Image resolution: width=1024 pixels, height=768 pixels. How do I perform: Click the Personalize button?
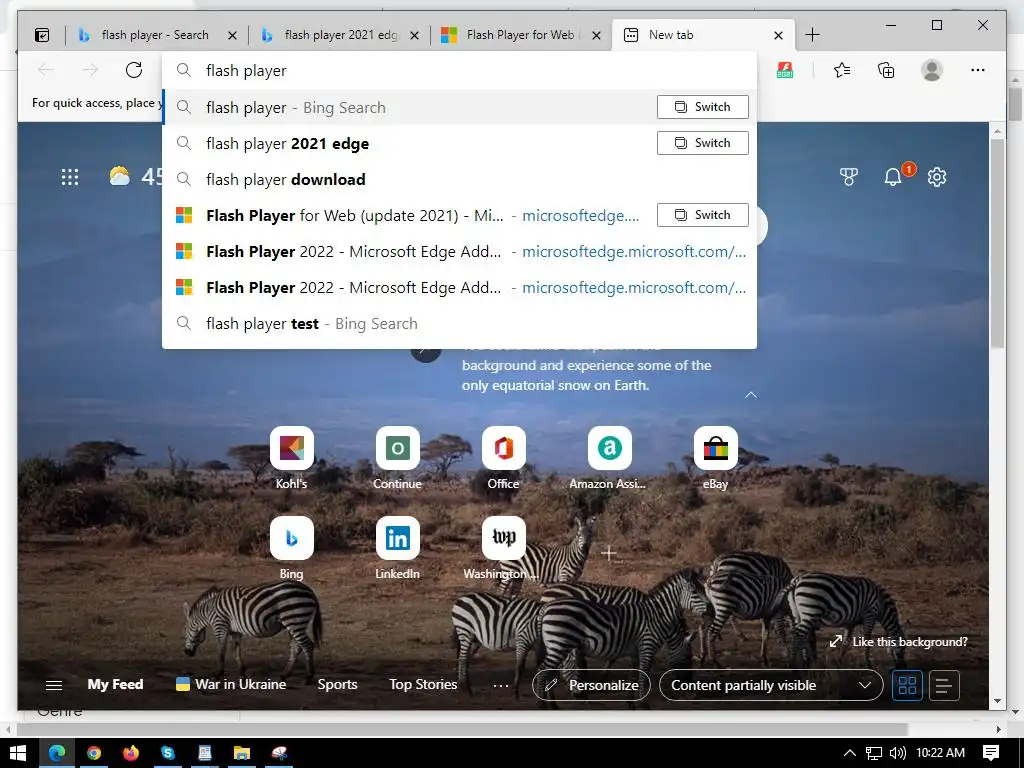pyautogui.click(x=592, y=685)
